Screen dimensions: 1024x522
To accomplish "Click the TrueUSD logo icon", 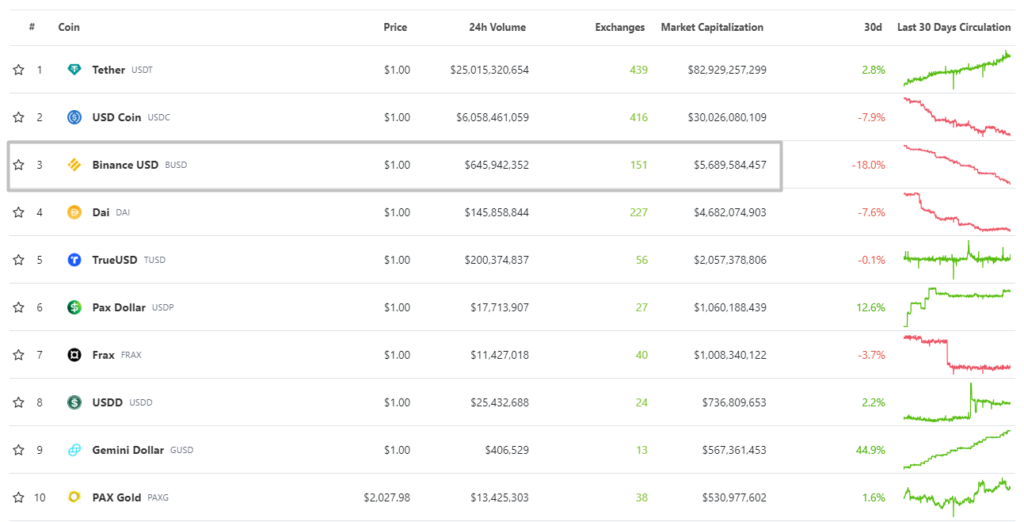I will pos(74,260).
